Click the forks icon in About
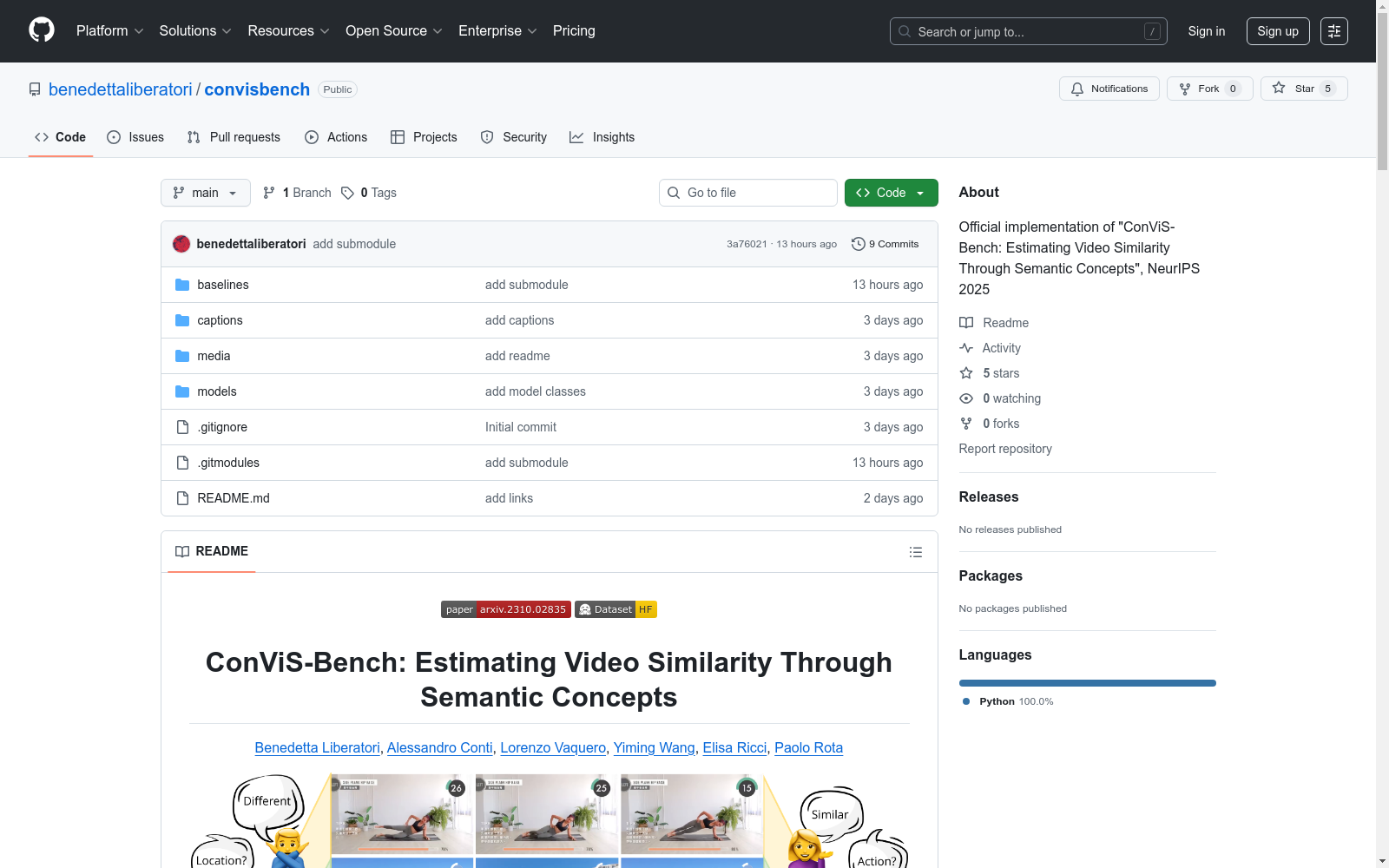The width and height of the screenshot is (1389, 868). (966, 424)
